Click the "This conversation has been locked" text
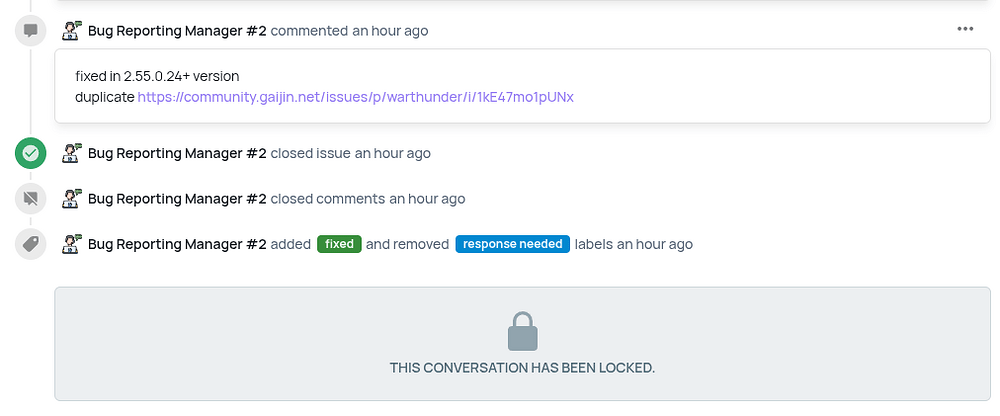Image resolution: width=1000 pixels, height=416 pixels. (x=522, y=368)
